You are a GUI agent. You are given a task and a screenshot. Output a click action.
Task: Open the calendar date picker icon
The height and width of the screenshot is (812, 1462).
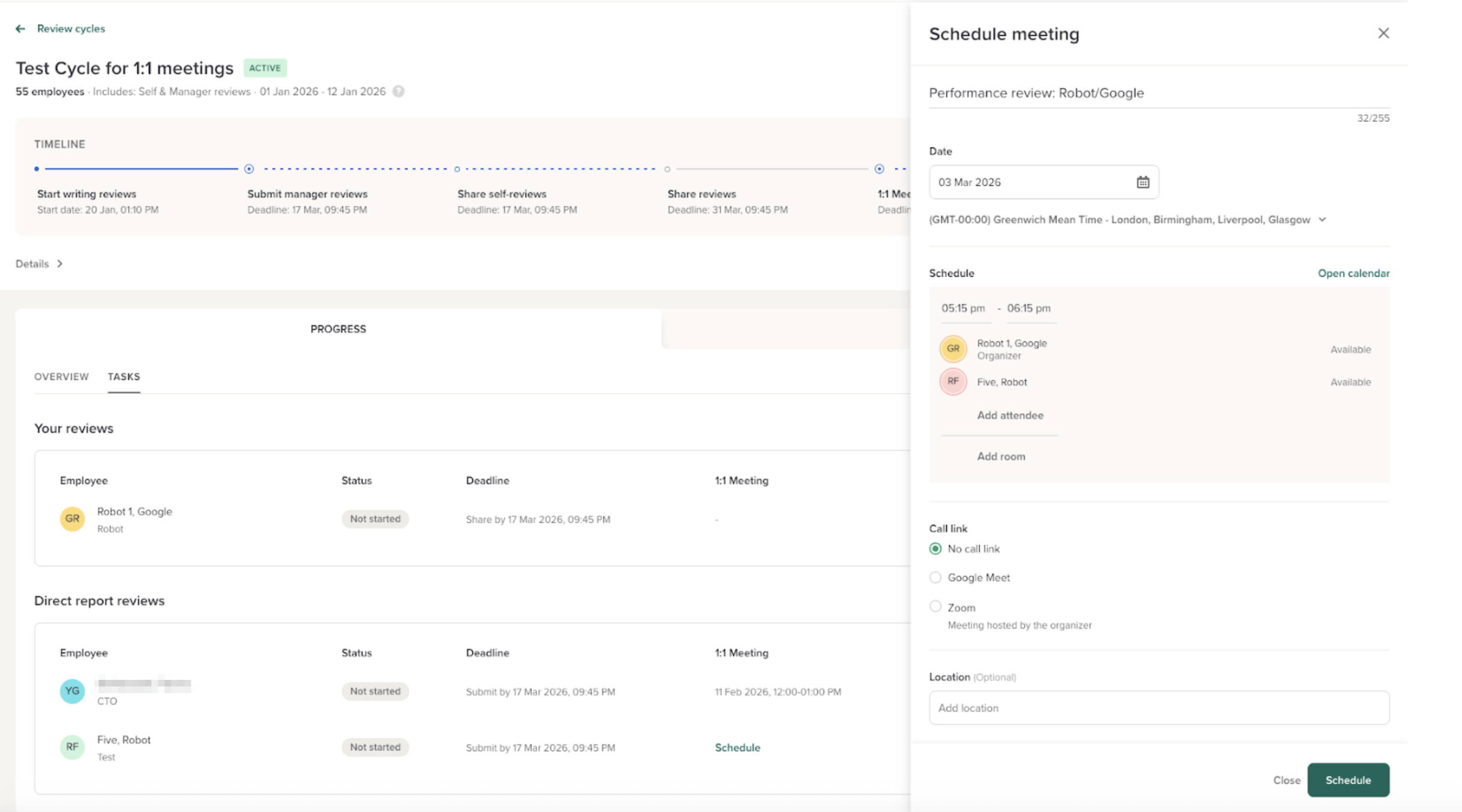1143,182
